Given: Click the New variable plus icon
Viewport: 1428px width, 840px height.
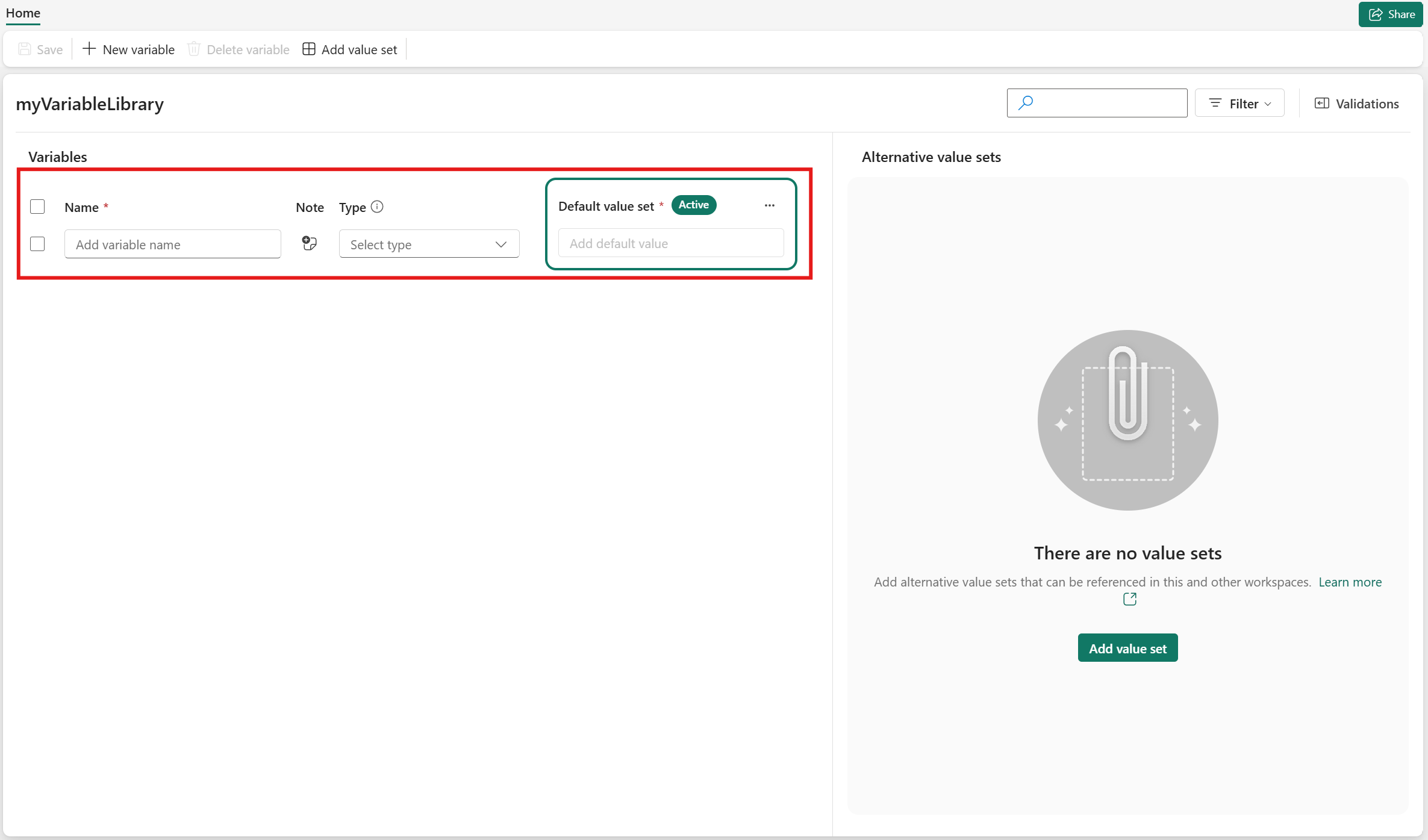Looking at the screenshot, I should coord(89,49).
